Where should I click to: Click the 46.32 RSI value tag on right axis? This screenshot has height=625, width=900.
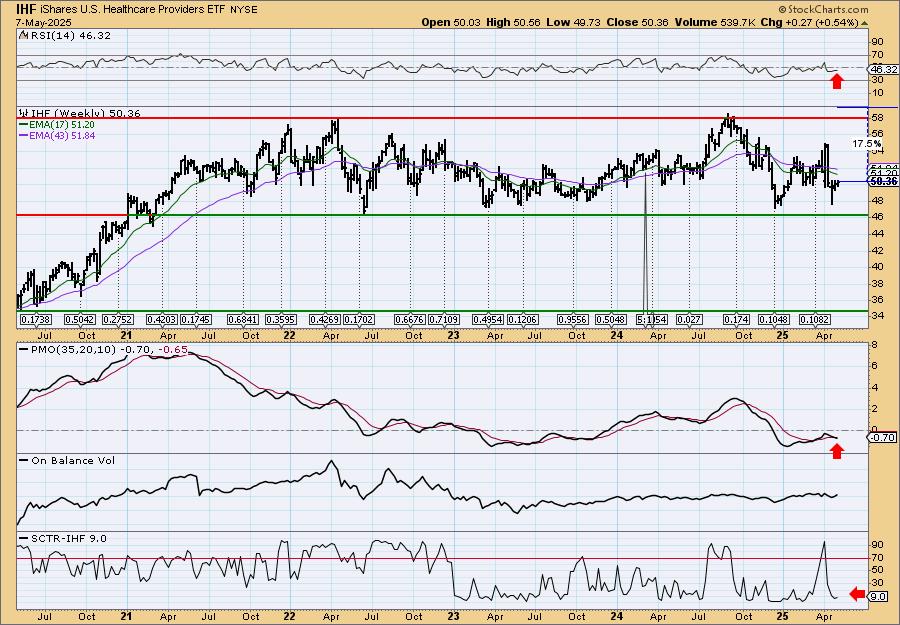(883, 69)
